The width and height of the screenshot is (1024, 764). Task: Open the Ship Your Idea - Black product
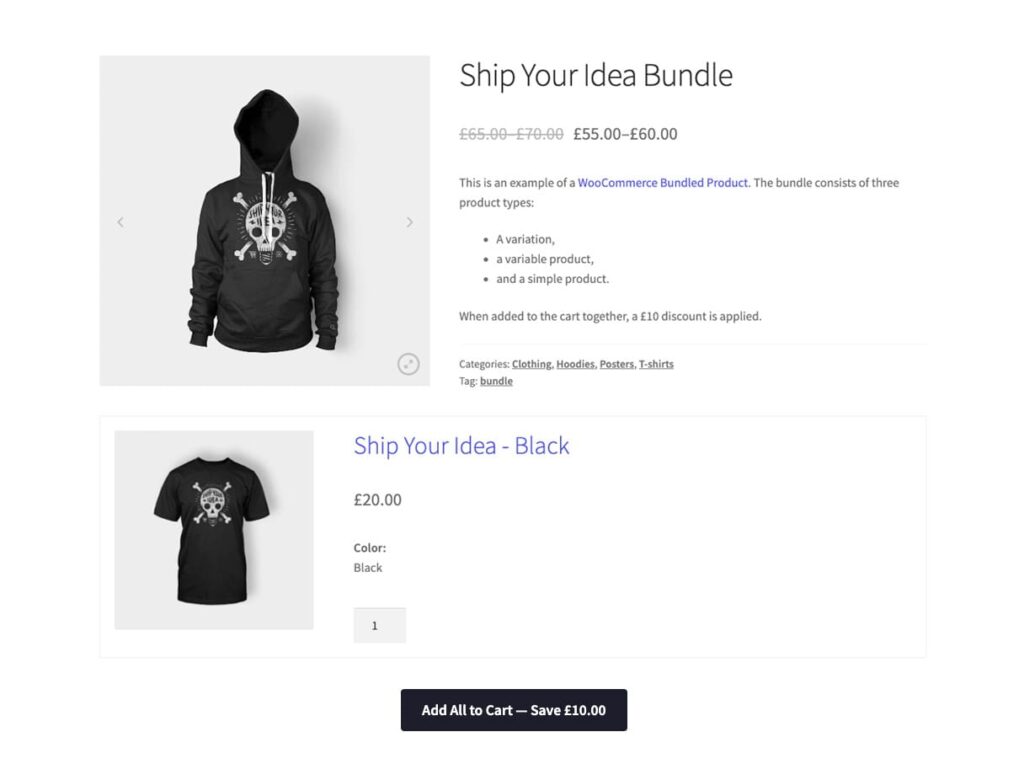pos(461,446)
